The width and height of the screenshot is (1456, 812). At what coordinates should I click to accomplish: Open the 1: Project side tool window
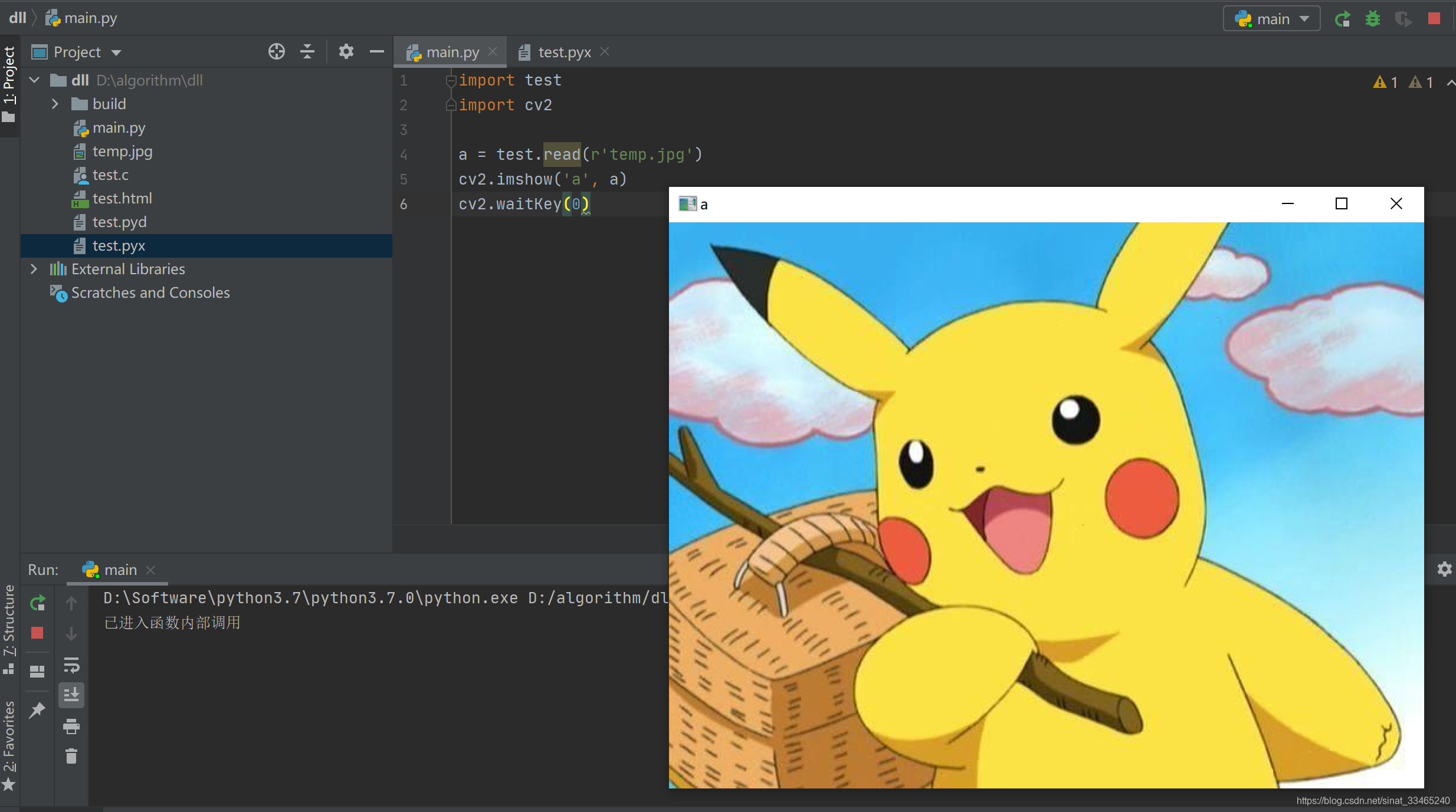click(9, 84)
